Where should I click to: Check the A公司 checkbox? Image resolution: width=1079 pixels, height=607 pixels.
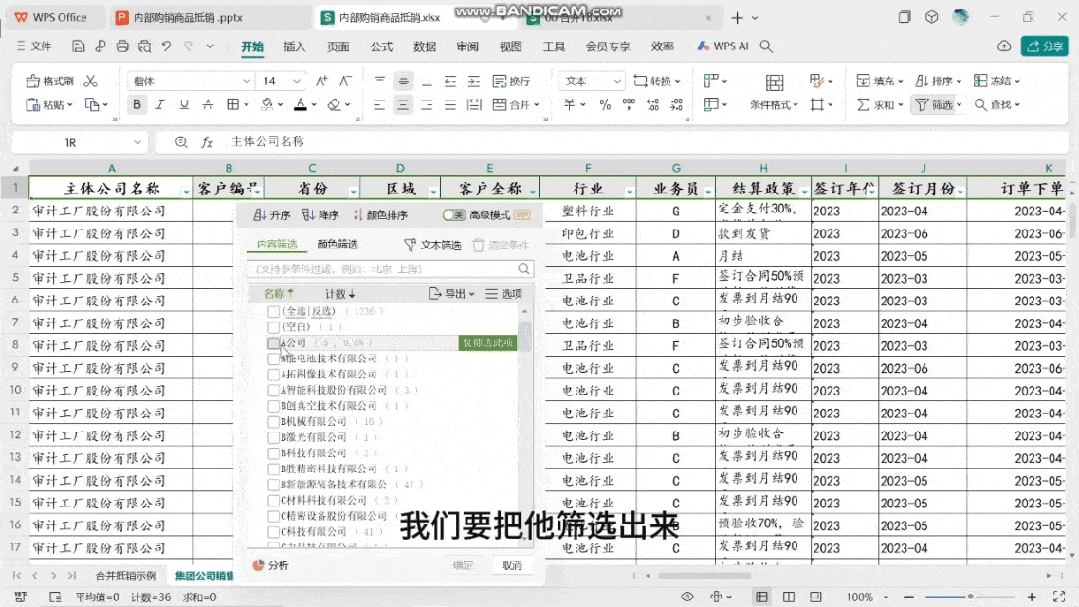pyautogui.click(x=274, y=343)
